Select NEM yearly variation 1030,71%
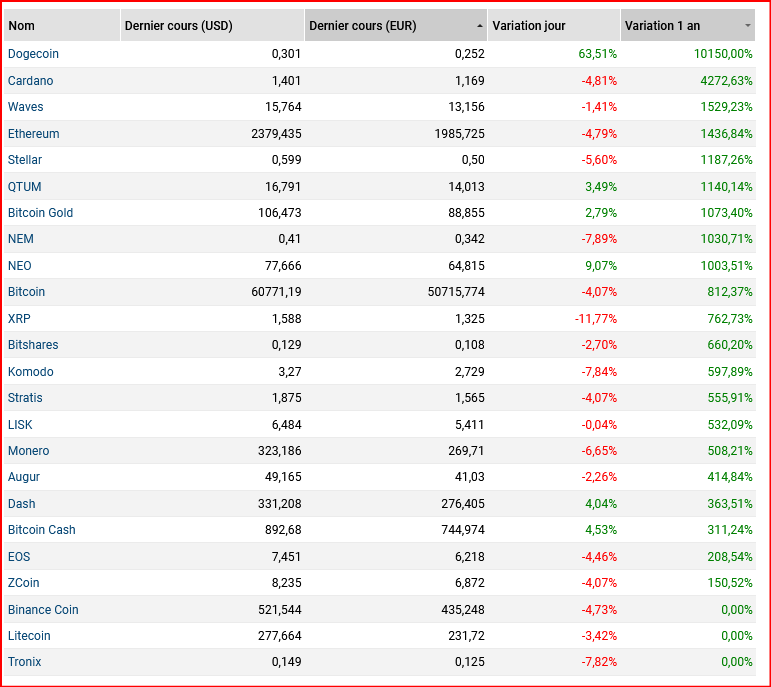 click(726, 239)
